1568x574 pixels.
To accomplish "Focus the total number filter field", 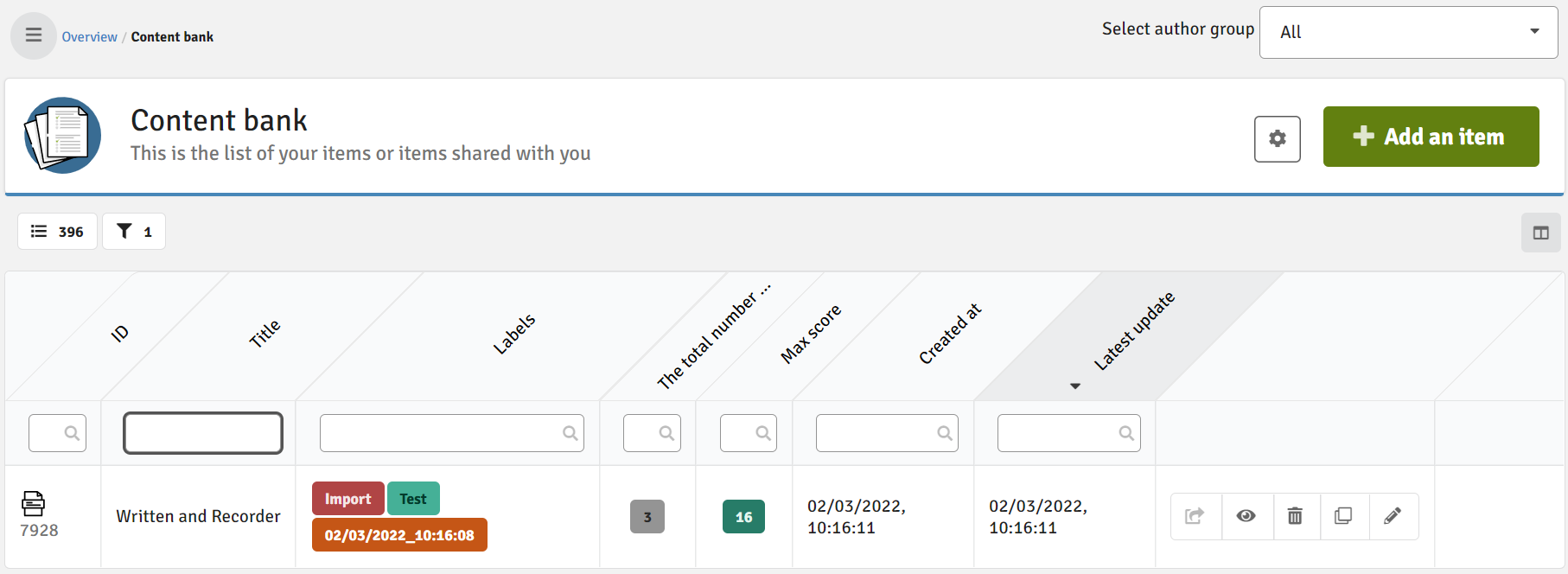I will coord(652,433).
